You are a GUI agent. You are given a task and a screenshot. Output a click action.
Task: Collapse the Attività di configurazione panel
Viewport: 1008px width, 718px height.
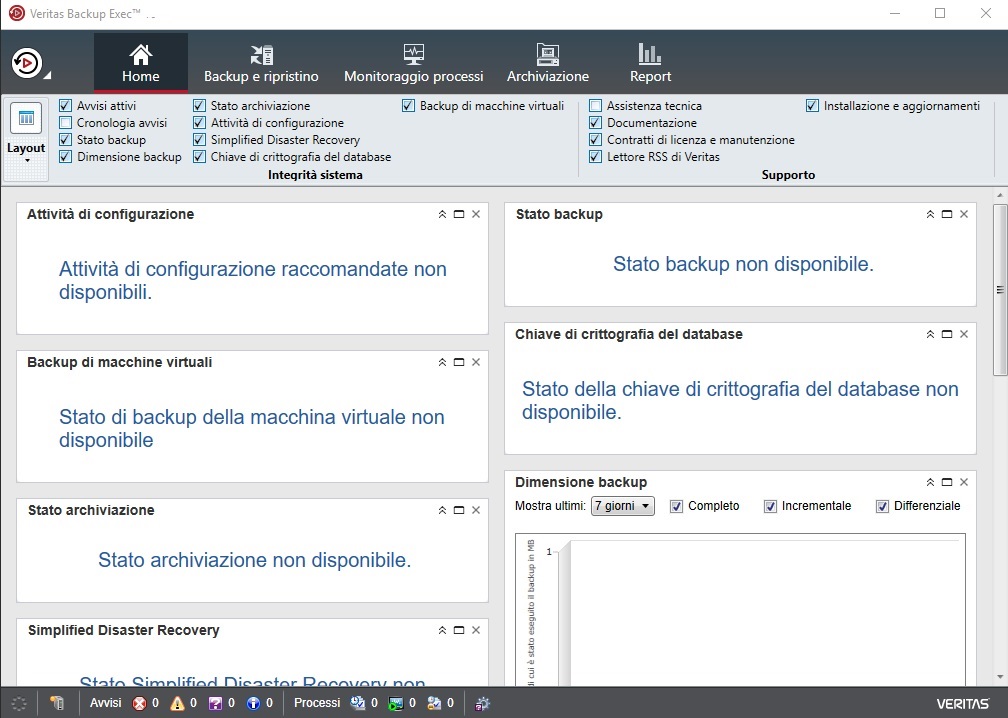(442, 214)
